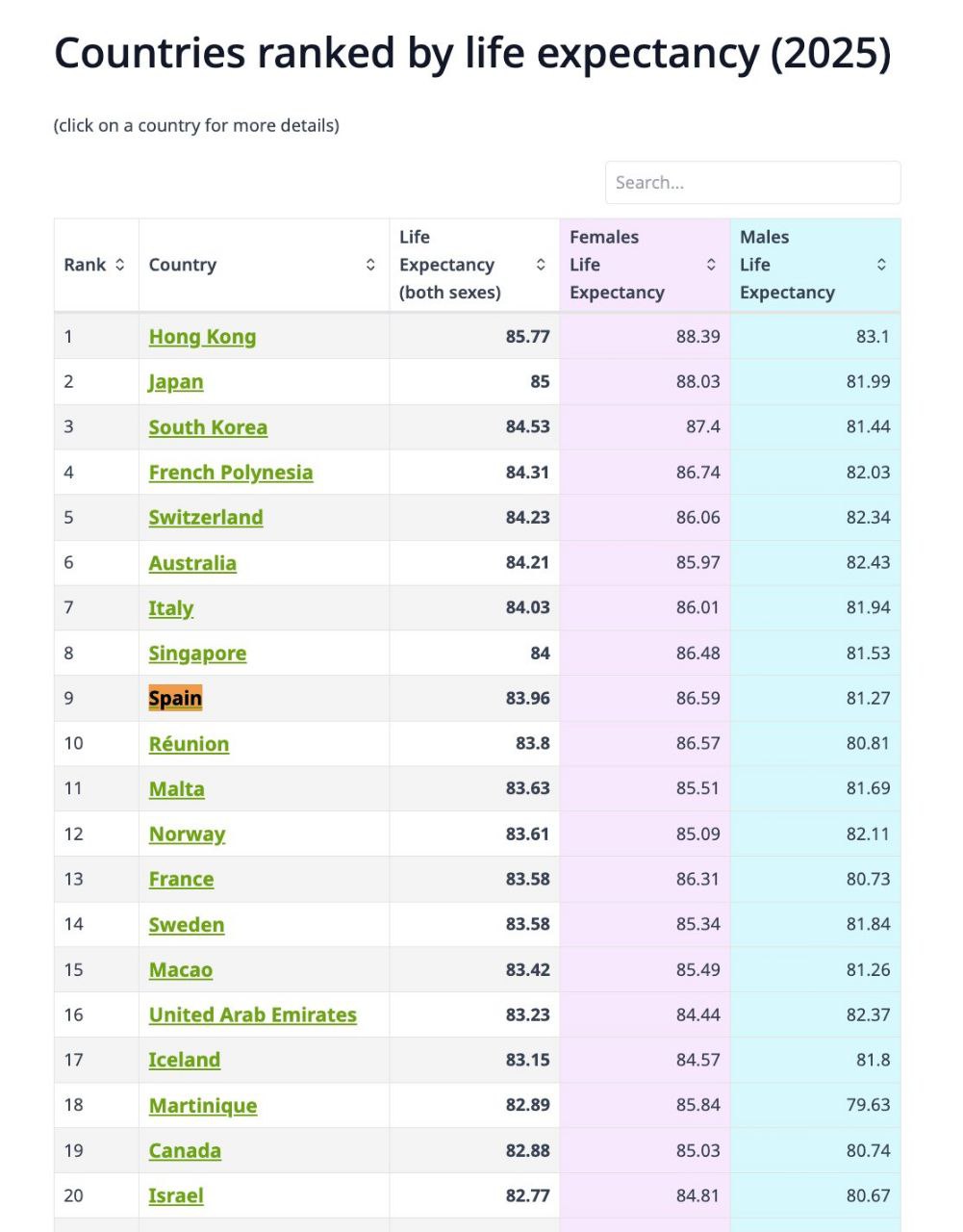The width and height of the screenshot is (963, 1232).
Task: Open the Israel country link
Action: (x=176, y=1196)
